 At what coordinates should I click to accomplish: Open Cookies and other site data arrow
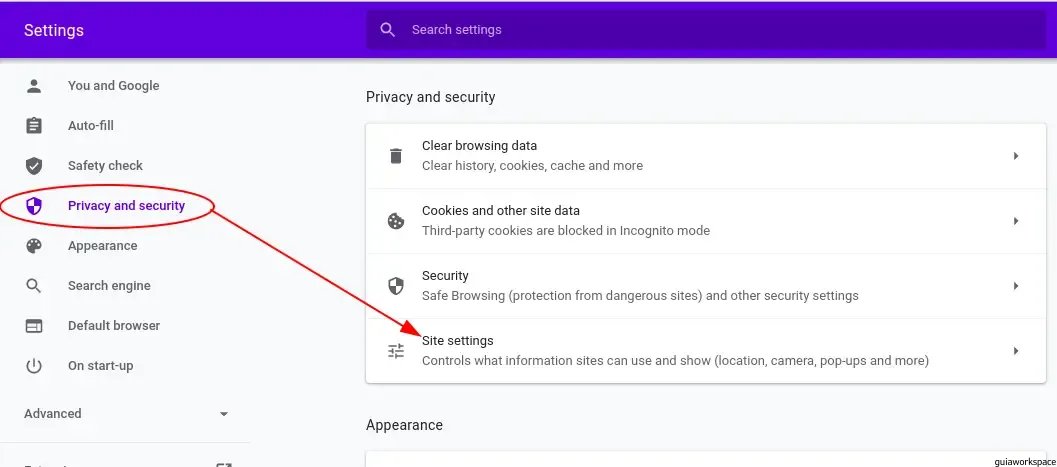click(x=1015, y=221)
